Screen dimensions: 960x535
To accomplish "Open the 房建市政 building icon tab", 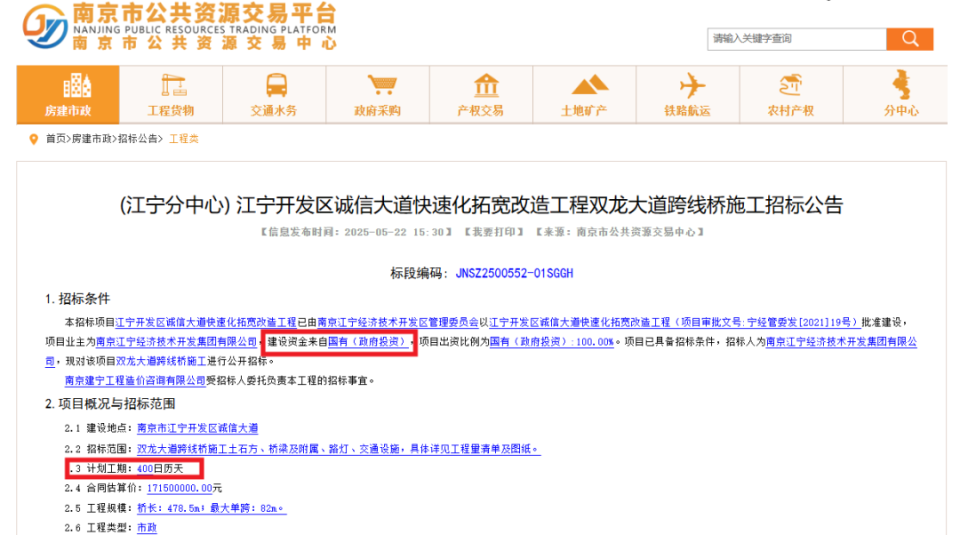I will tap(68, 95).
